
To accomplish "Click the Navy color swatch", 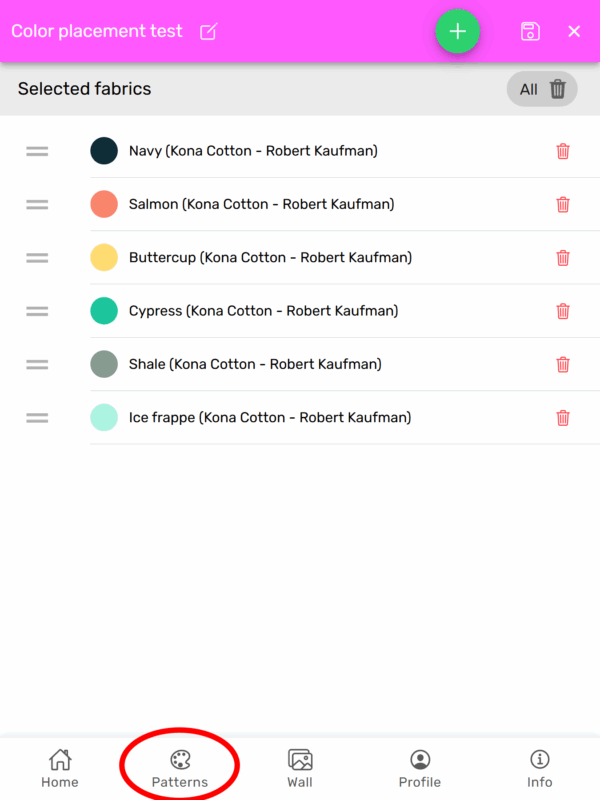I will (x=104, y=151).
